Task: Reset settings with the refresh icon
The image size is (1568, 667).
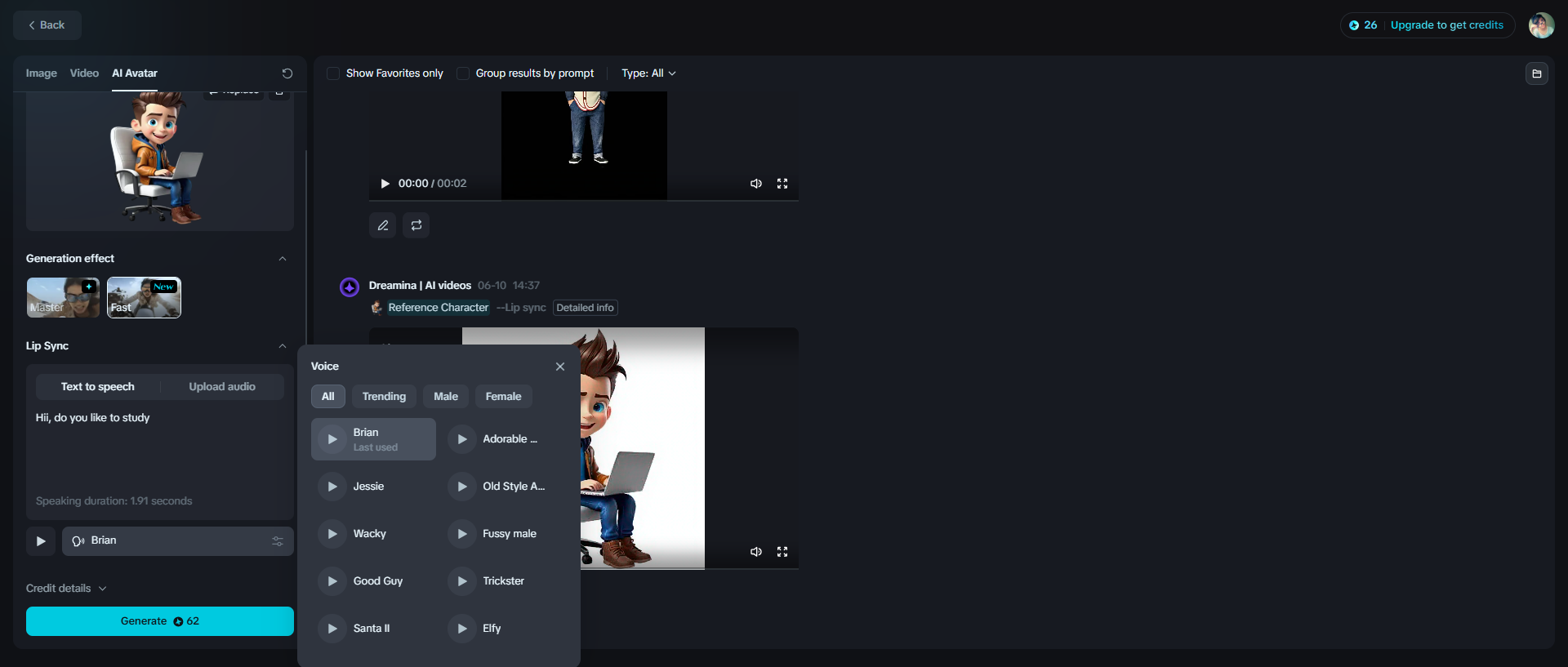Action: pyautogui.click(x=287, y=73)
